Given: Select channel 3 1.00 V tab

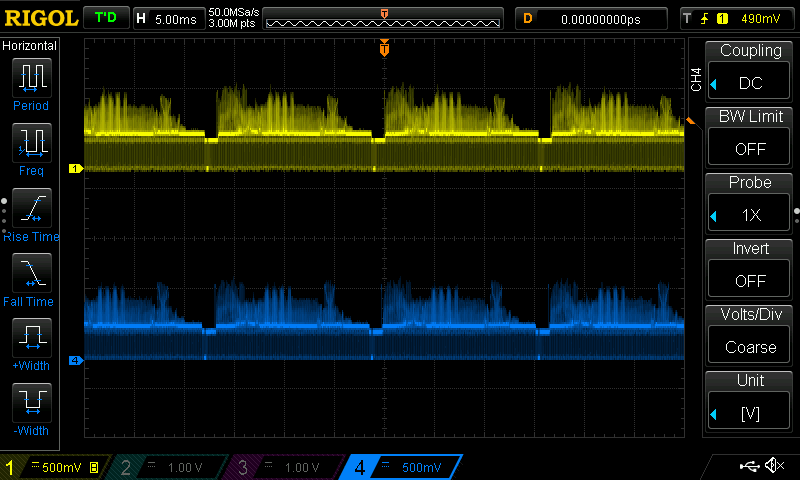Looking at the screenshot, I should tap(285, 467).
